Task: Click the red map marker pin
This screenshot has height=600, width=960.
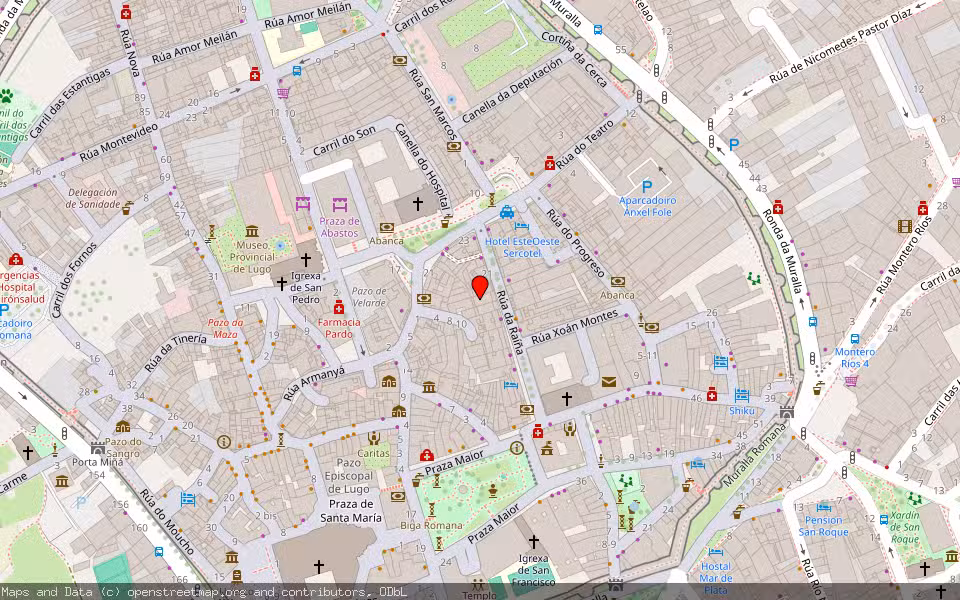Action: coord(479,287)
